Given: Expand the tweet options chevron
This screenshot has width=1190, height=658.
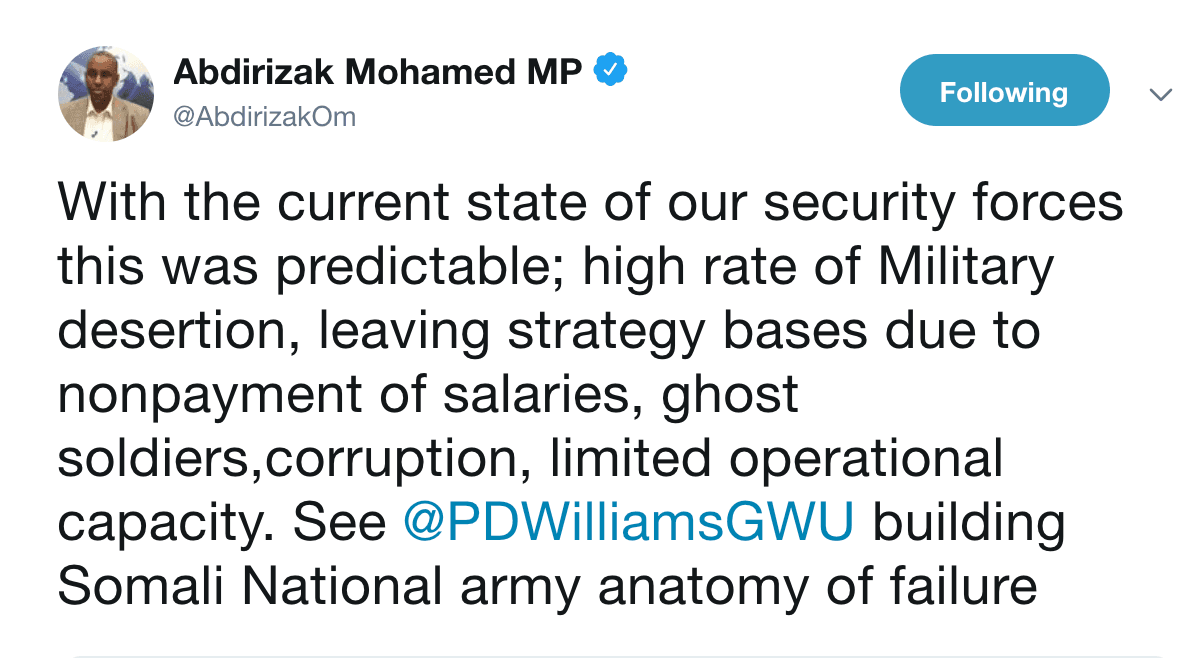Looking at the screenshot, I should pyautogui.click(x=1160, y=95).
